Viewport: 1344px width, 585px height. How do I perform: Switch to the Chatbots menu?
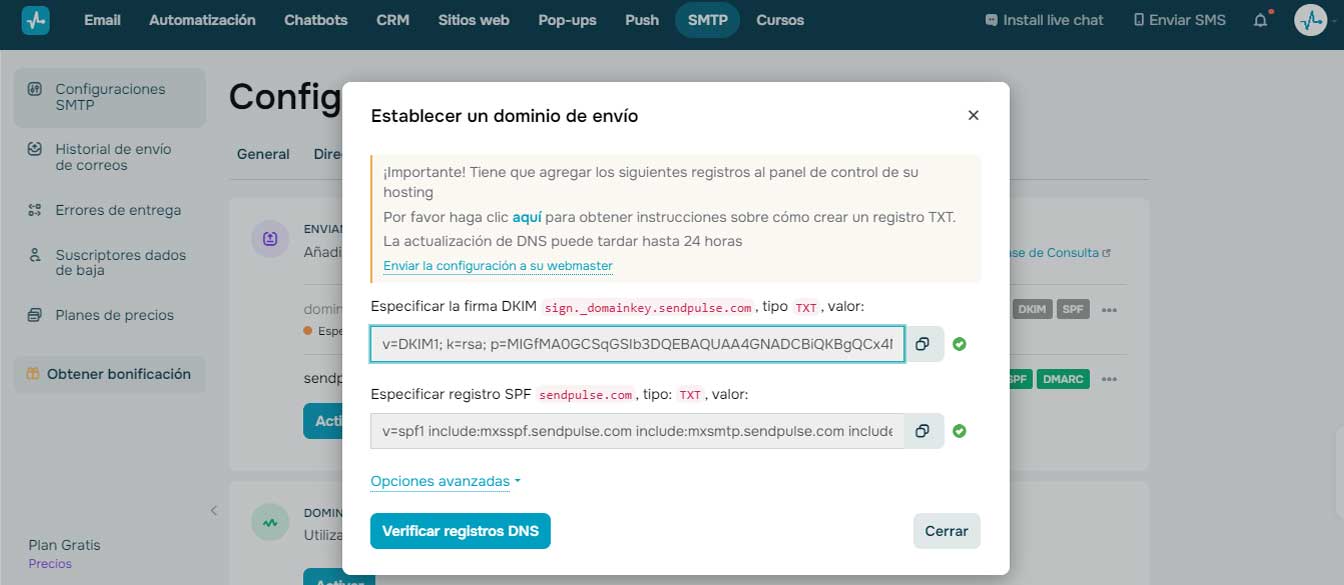tap(315, 20)
